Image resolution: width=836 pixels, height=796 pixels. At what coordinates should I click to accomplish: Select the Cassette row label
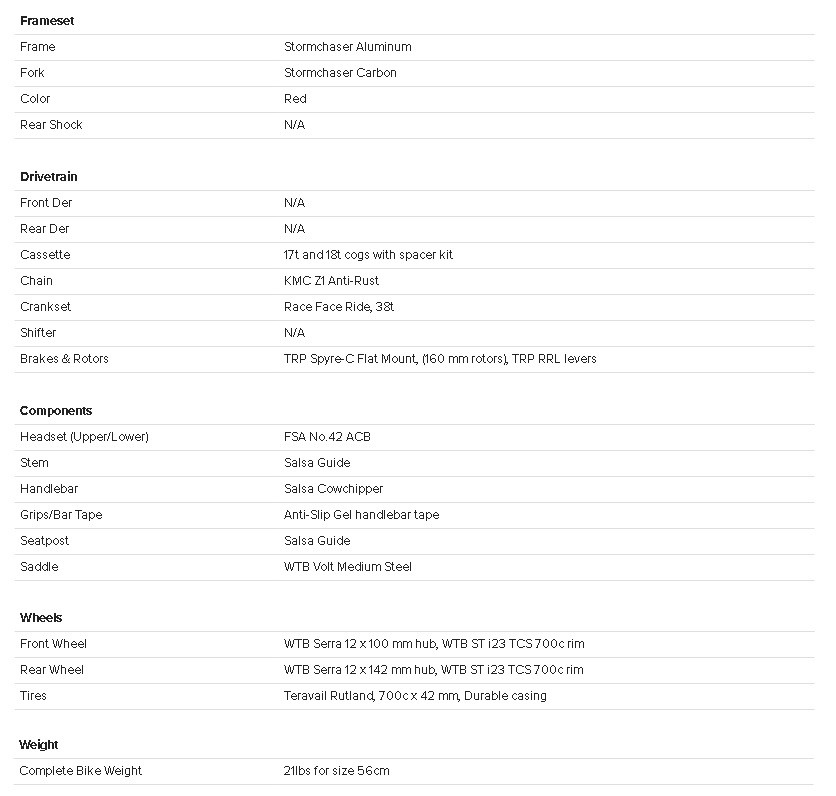(45, 255)
